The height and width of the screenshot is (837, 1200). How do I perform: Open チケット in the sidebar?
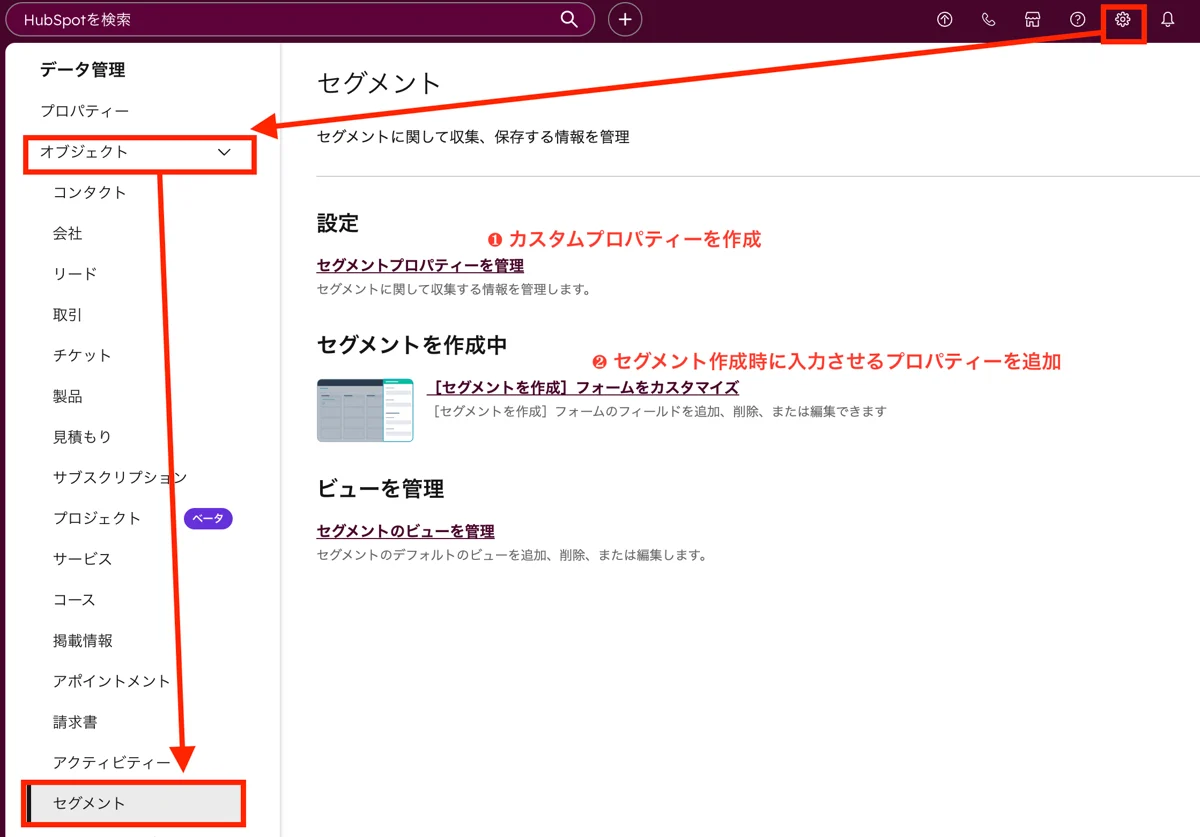(79, 355)
